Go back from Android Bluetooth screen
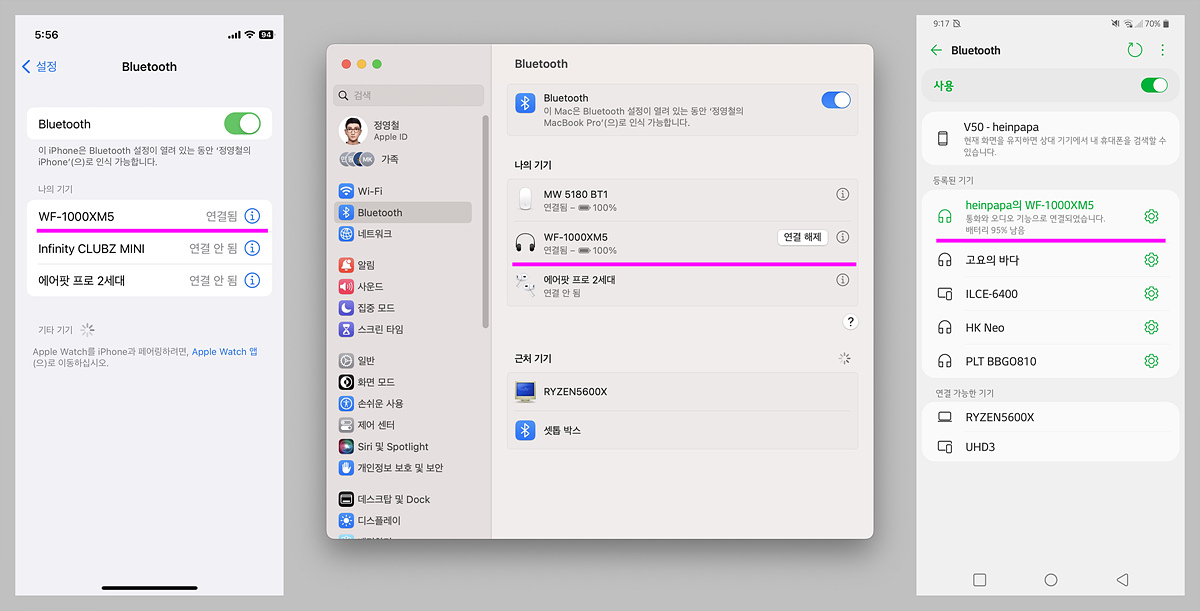The image size is (1200, 611). (x=936, y=50)
